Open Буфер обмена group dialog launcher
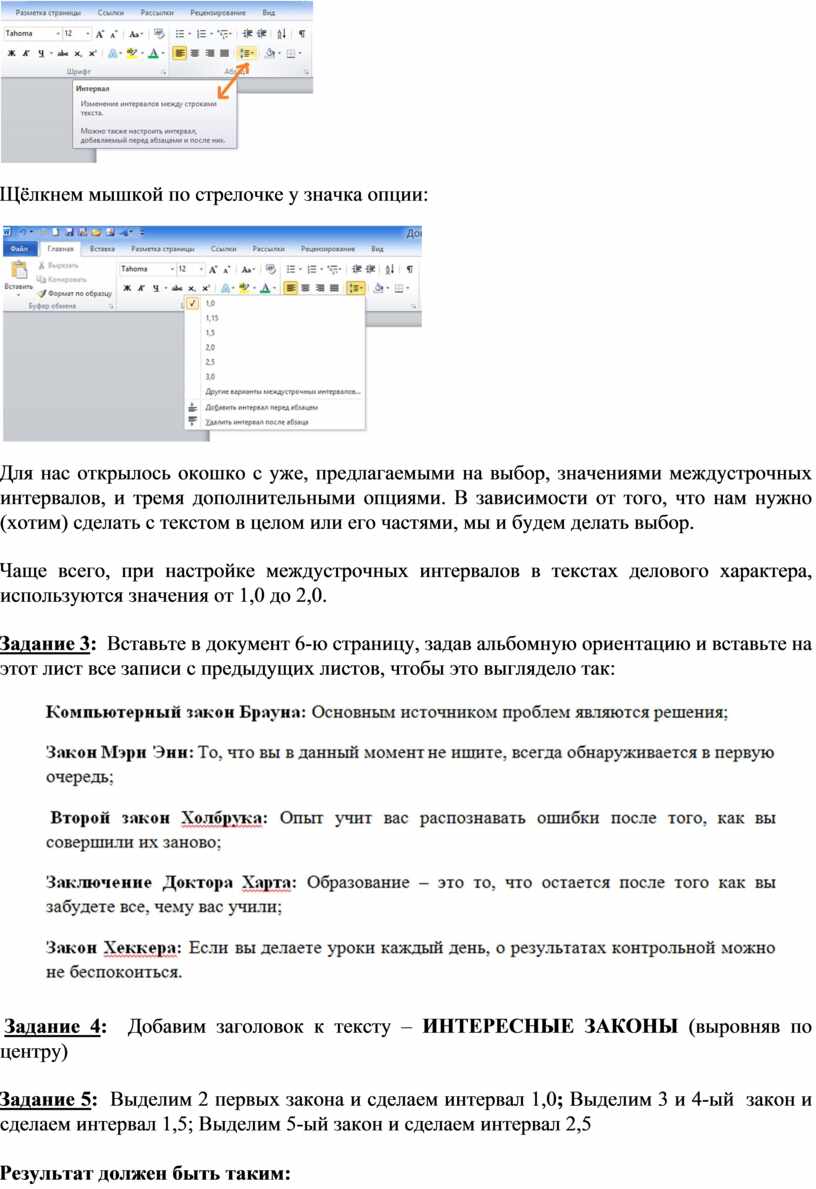 pos(111,306)
